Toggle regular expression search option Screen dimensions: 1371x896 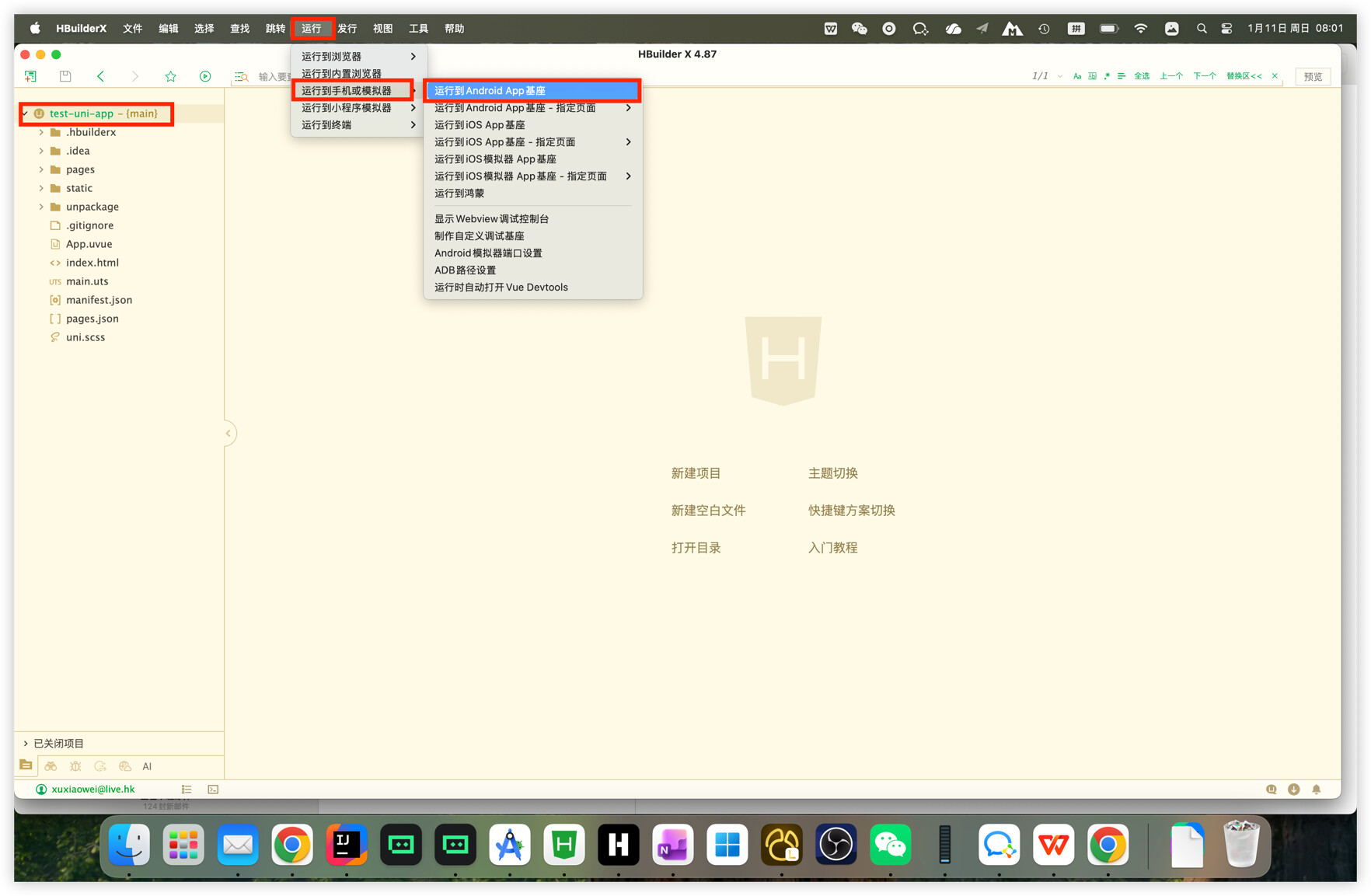point(1107,76)
